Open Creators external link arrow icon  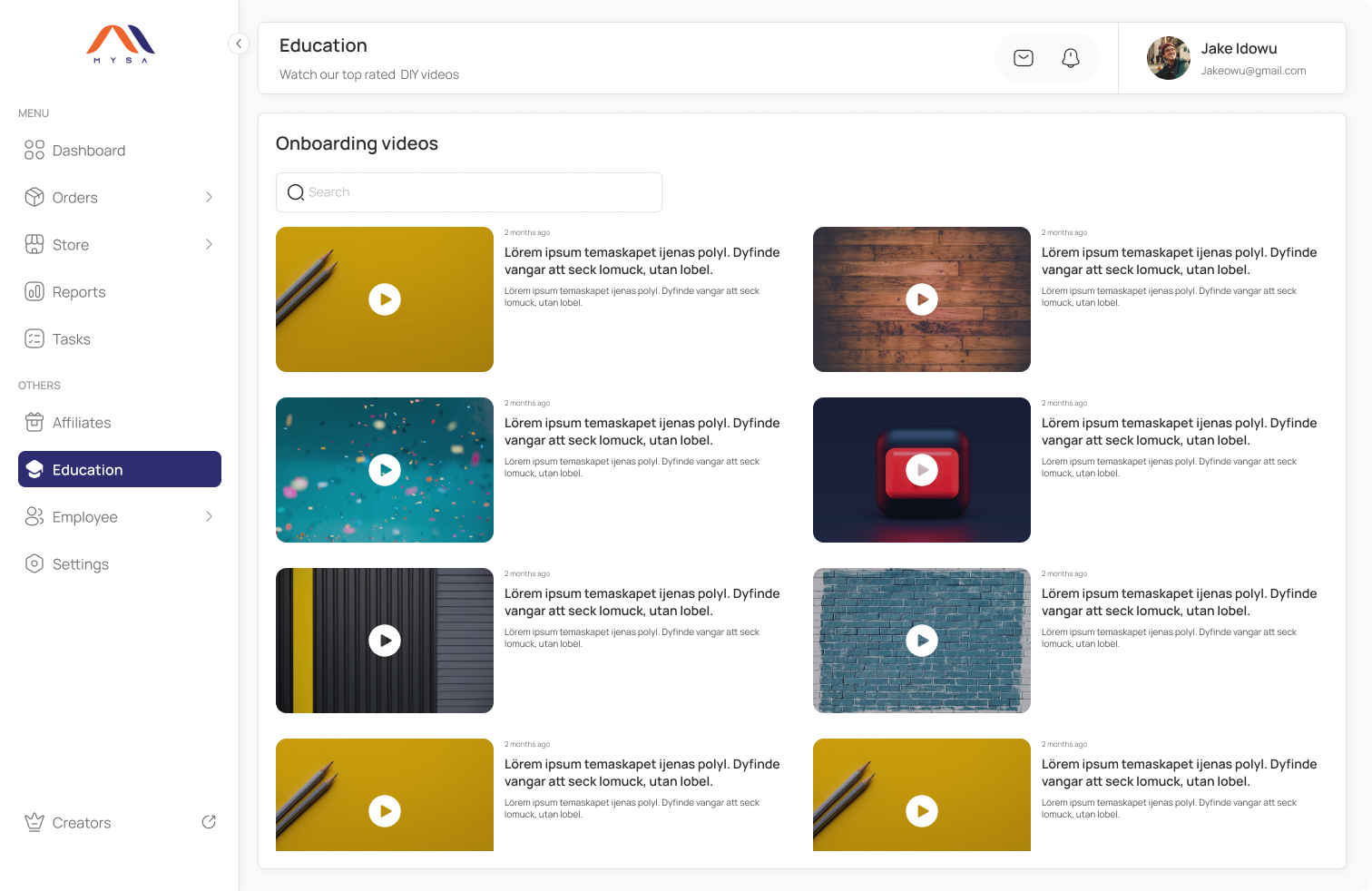click(209, 822)
